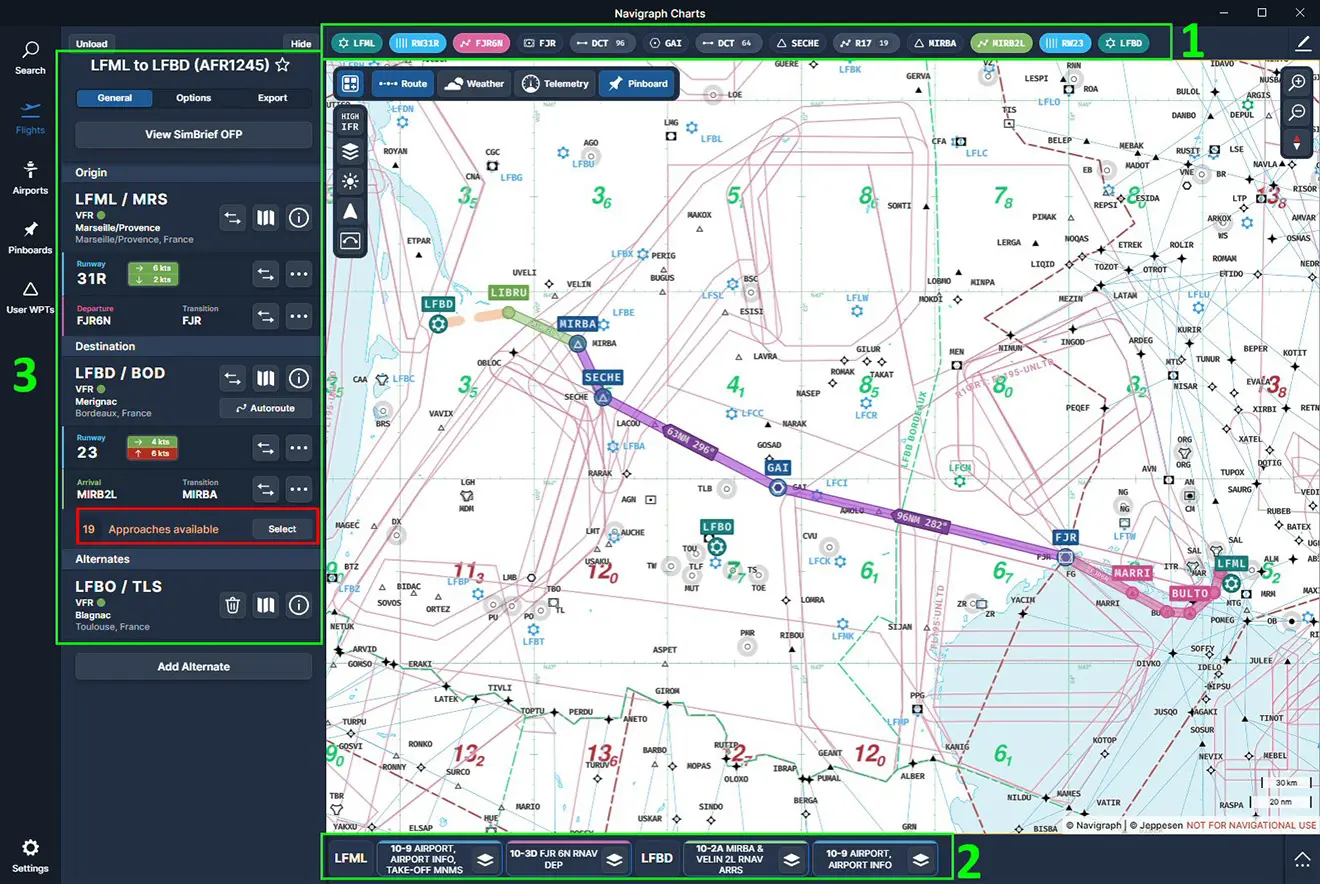Open Settings gear in sidebar
Viewport: 1320px width, 884px height.
(30, 856)
